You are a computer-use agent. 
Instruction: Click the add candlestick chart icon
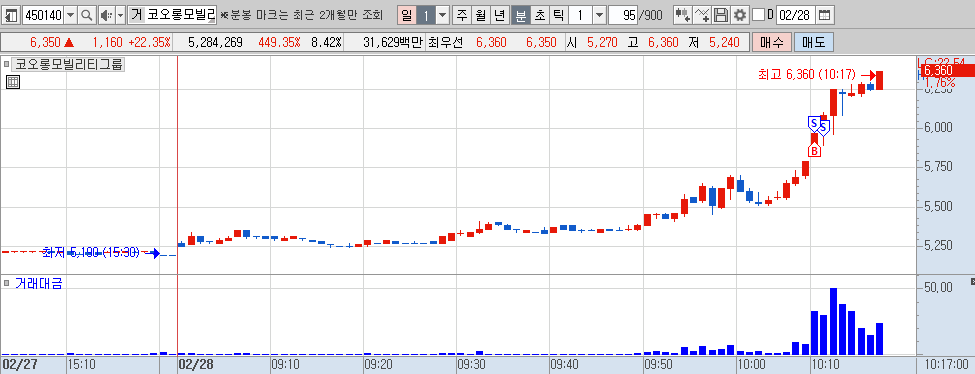pos(683,15)
